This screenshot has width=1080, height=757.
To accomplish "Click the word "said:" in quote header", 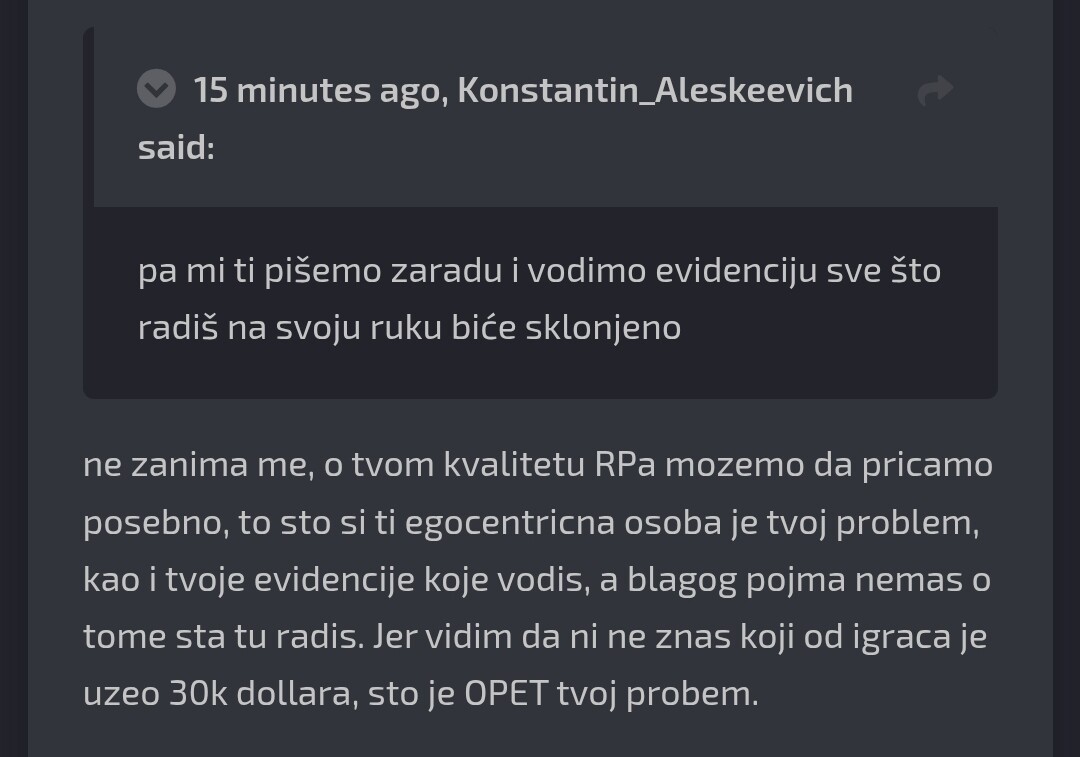I will coord(176,147).
